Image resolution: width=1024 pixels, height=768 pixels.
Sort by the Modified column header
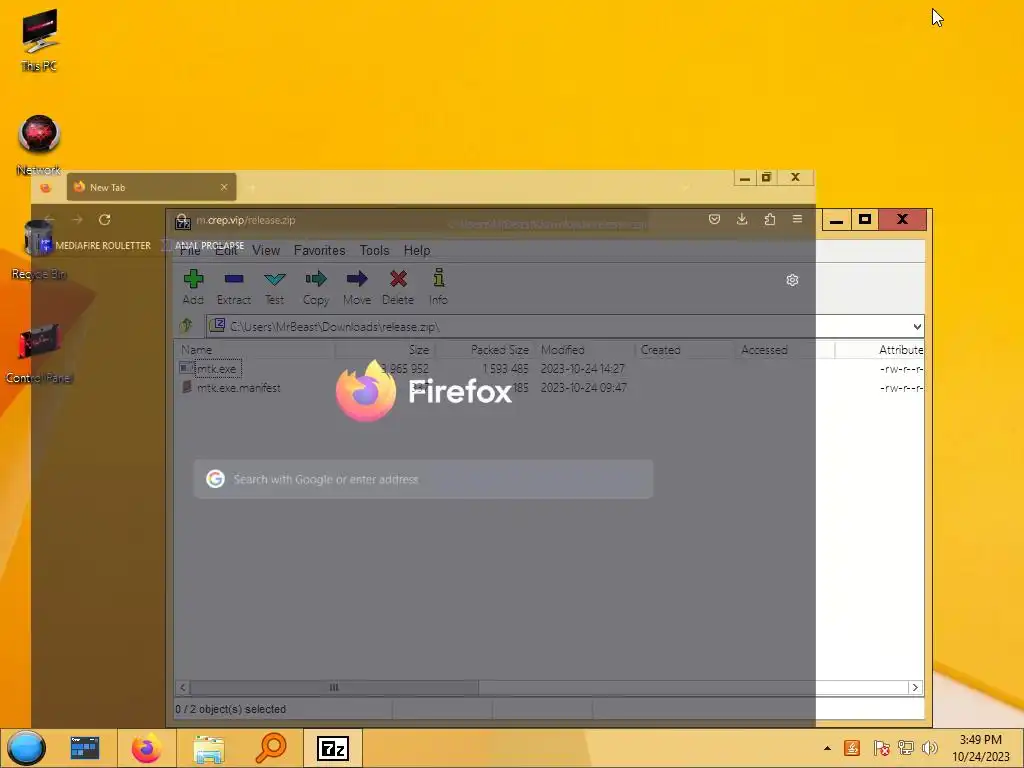[585, 350]
